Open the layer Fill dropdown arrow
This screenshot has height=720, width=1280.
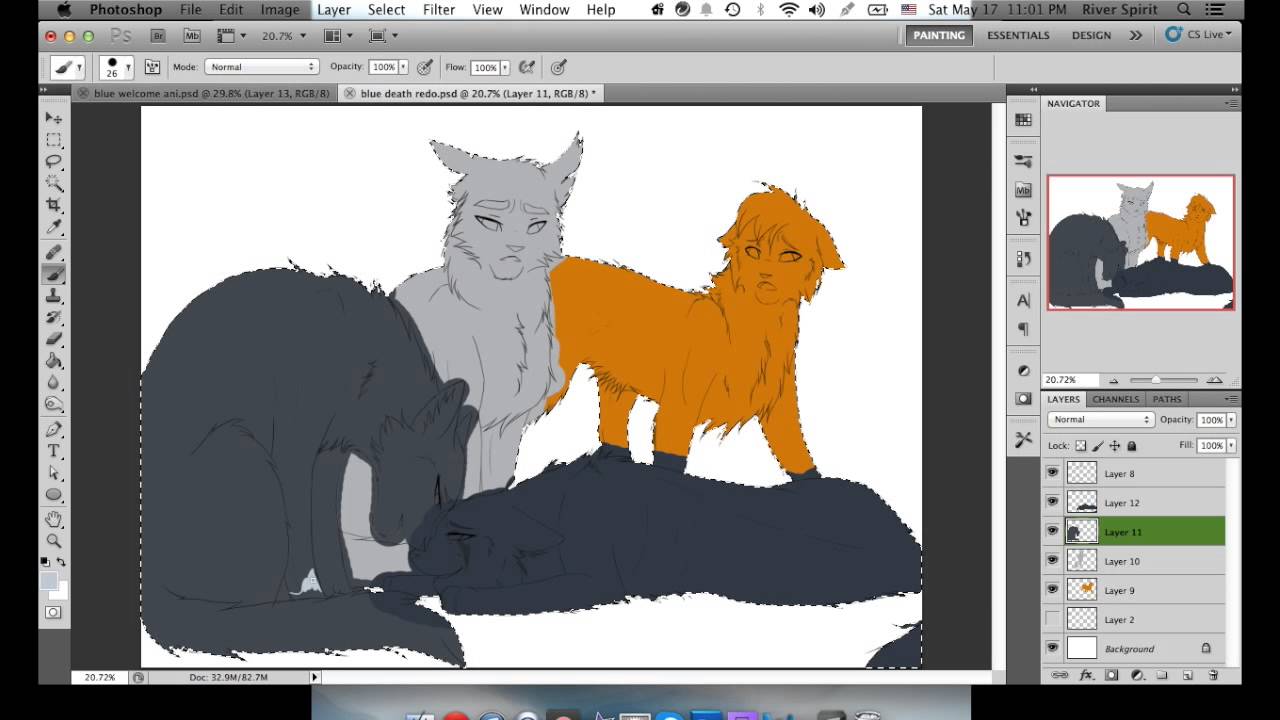(1231, 445)
